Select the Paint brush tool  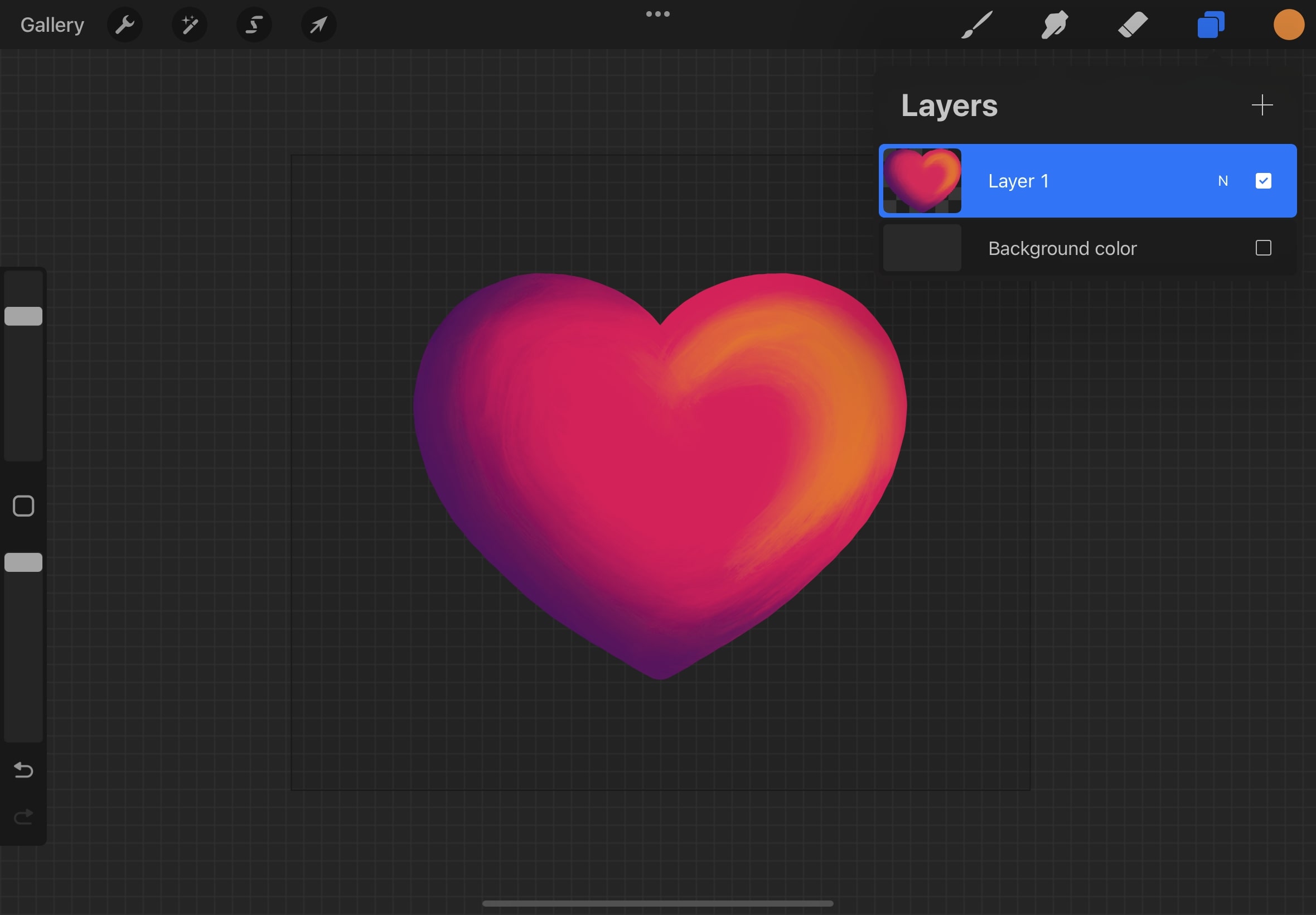pos(976,25)
